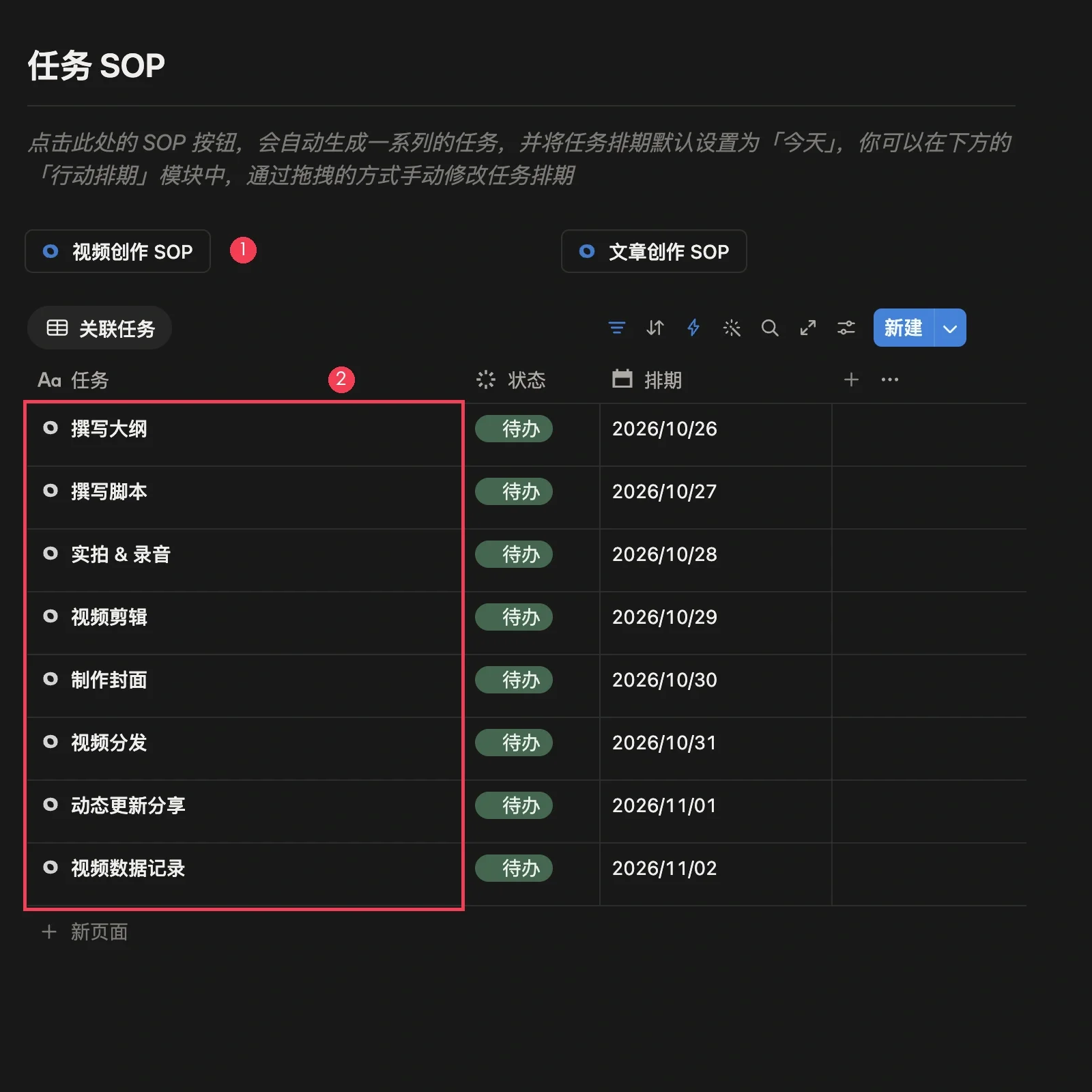
Task: Expand the 新建 dropdown arrow
Action: click(x=950, y=328)
